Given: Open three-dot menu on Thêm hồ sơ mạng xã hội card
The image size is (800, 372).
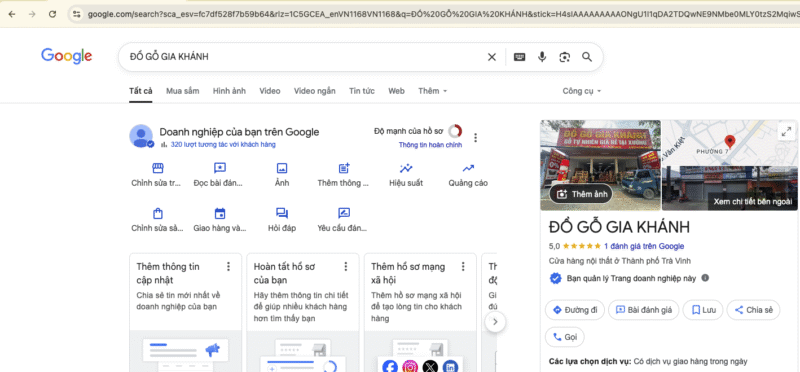Looking at the screenshot, I should click(463, 266).
